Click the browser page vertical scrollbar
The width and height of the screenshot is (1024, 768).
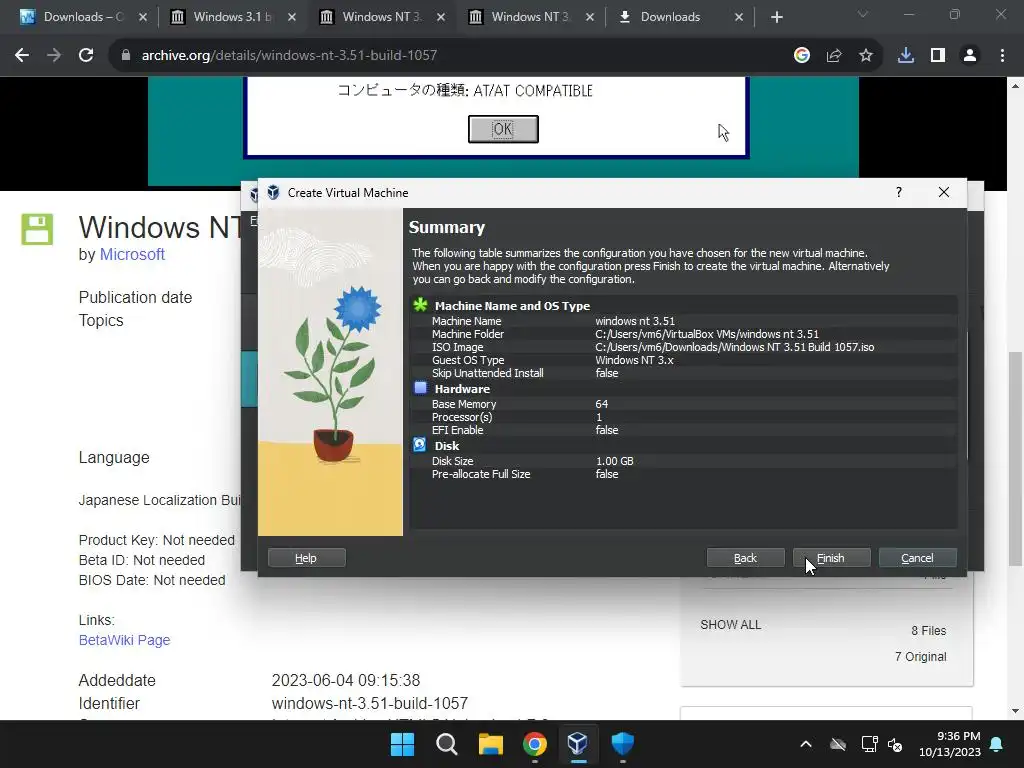click(1016, 457)
